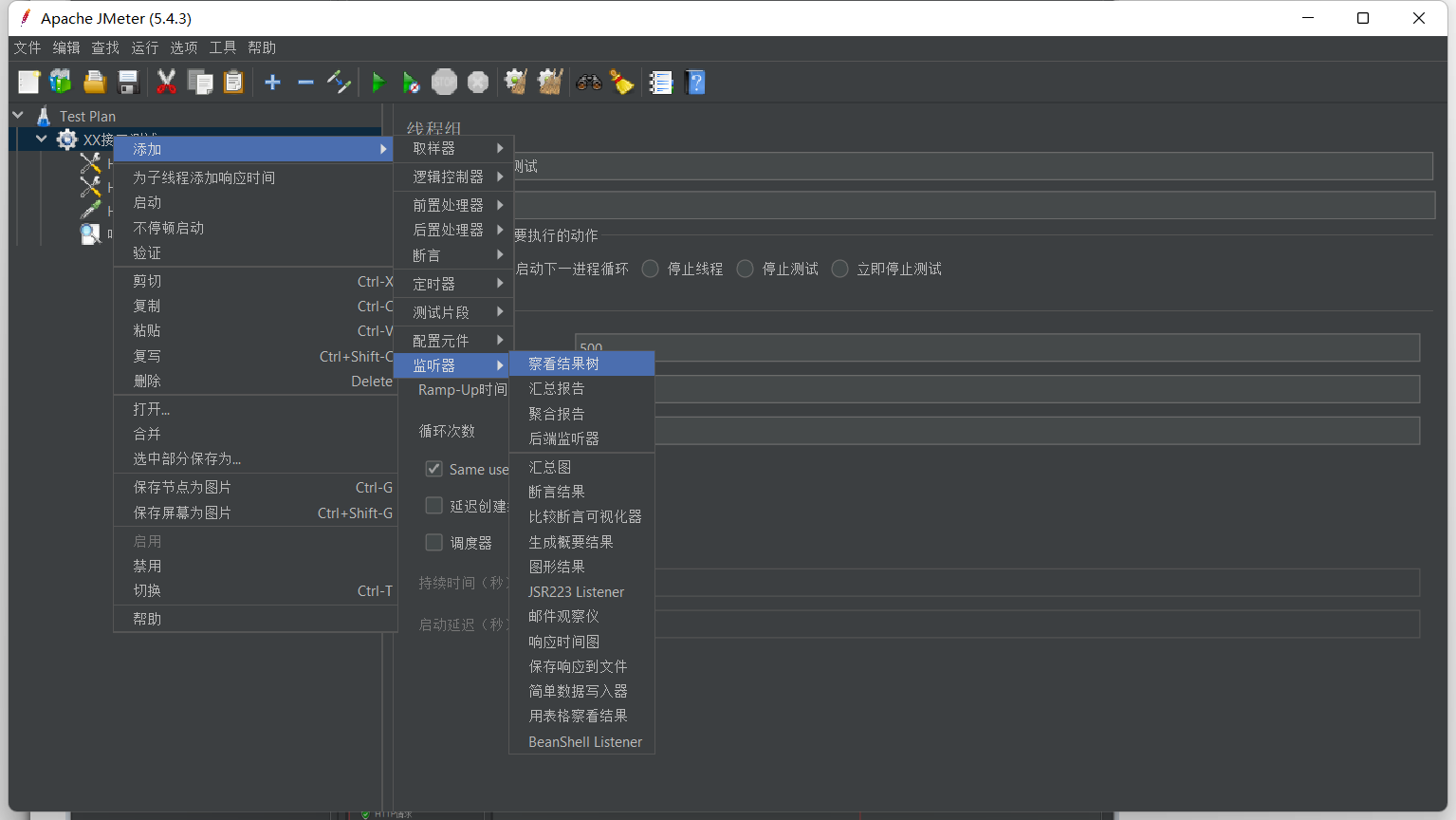This screenshot has height=820, width=1456.
Task: Expand the 逻辑控制器 submenu
Action: point(453,177)
